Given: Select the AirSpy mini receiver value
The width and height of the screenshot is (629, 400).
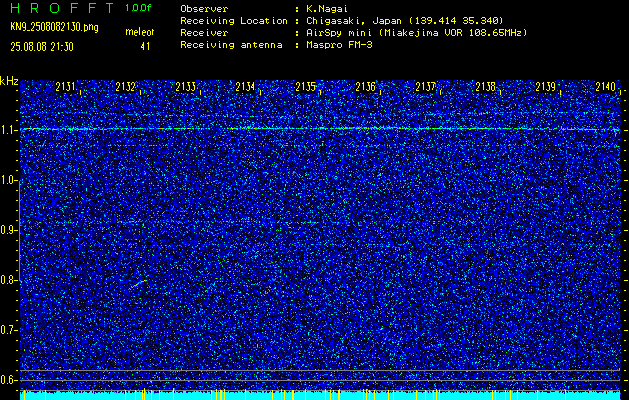Looking at the screenshot, I should point(416,33).
